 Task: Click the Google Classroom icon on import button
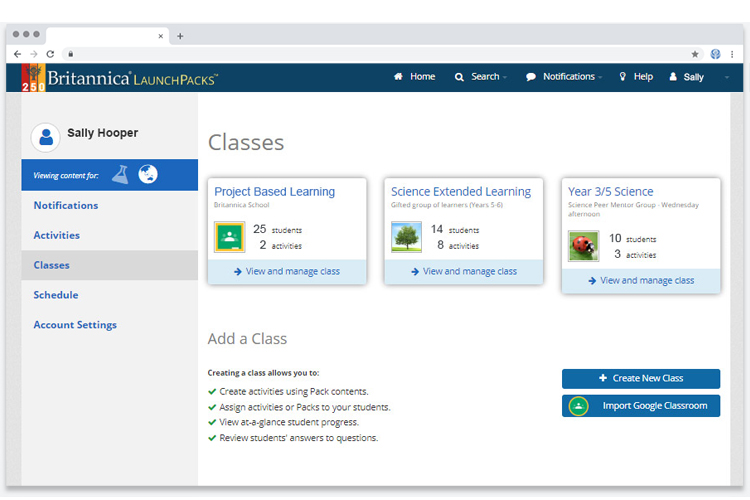click(578, 406)
